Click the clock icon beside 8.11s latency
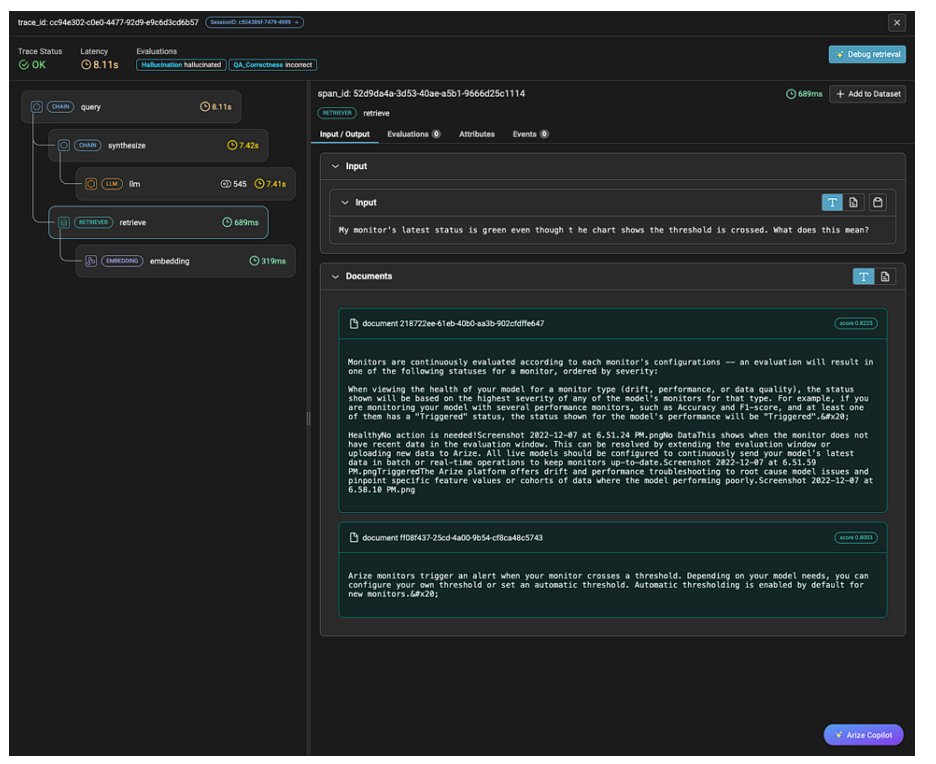The image size is (936, 764). (86, 64)
